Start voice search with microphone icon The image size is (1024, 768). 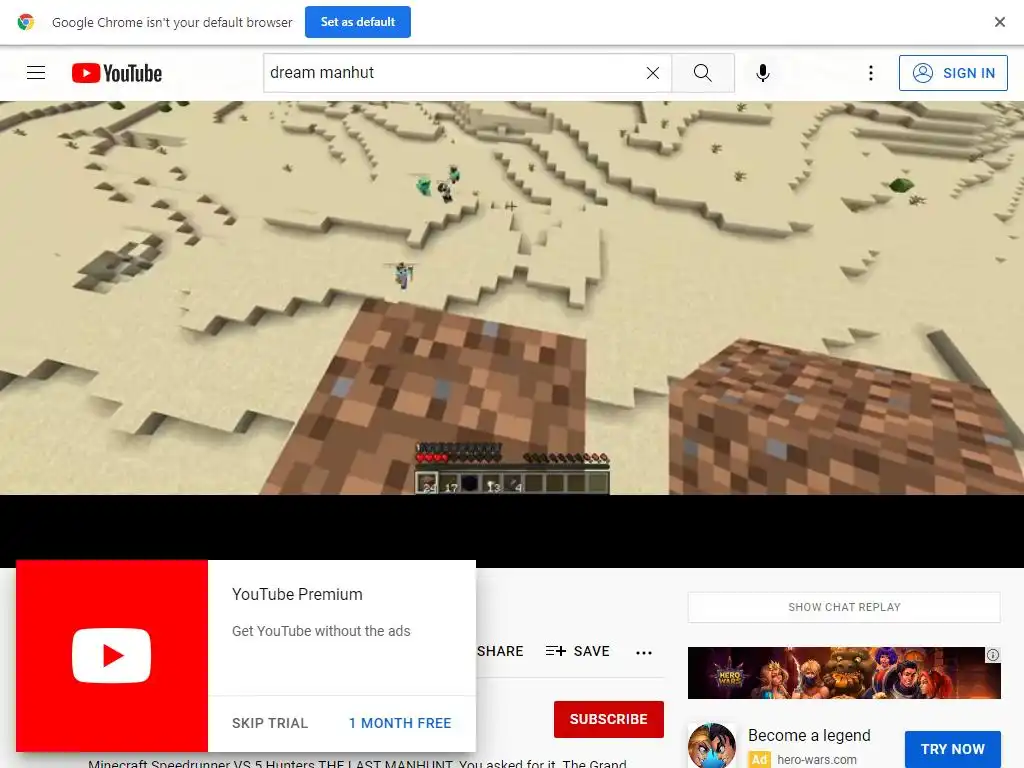(763, 73)
